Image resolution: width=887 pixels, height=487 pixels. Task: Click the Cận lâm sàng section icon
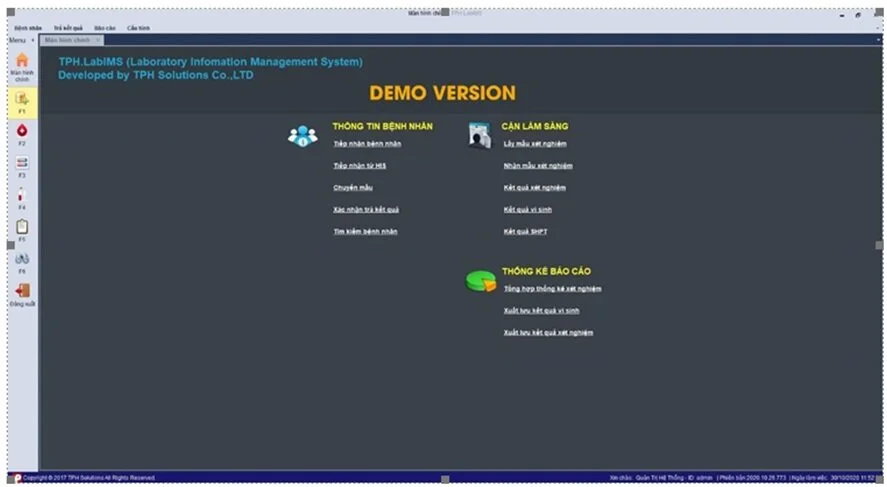click(480, 136)
